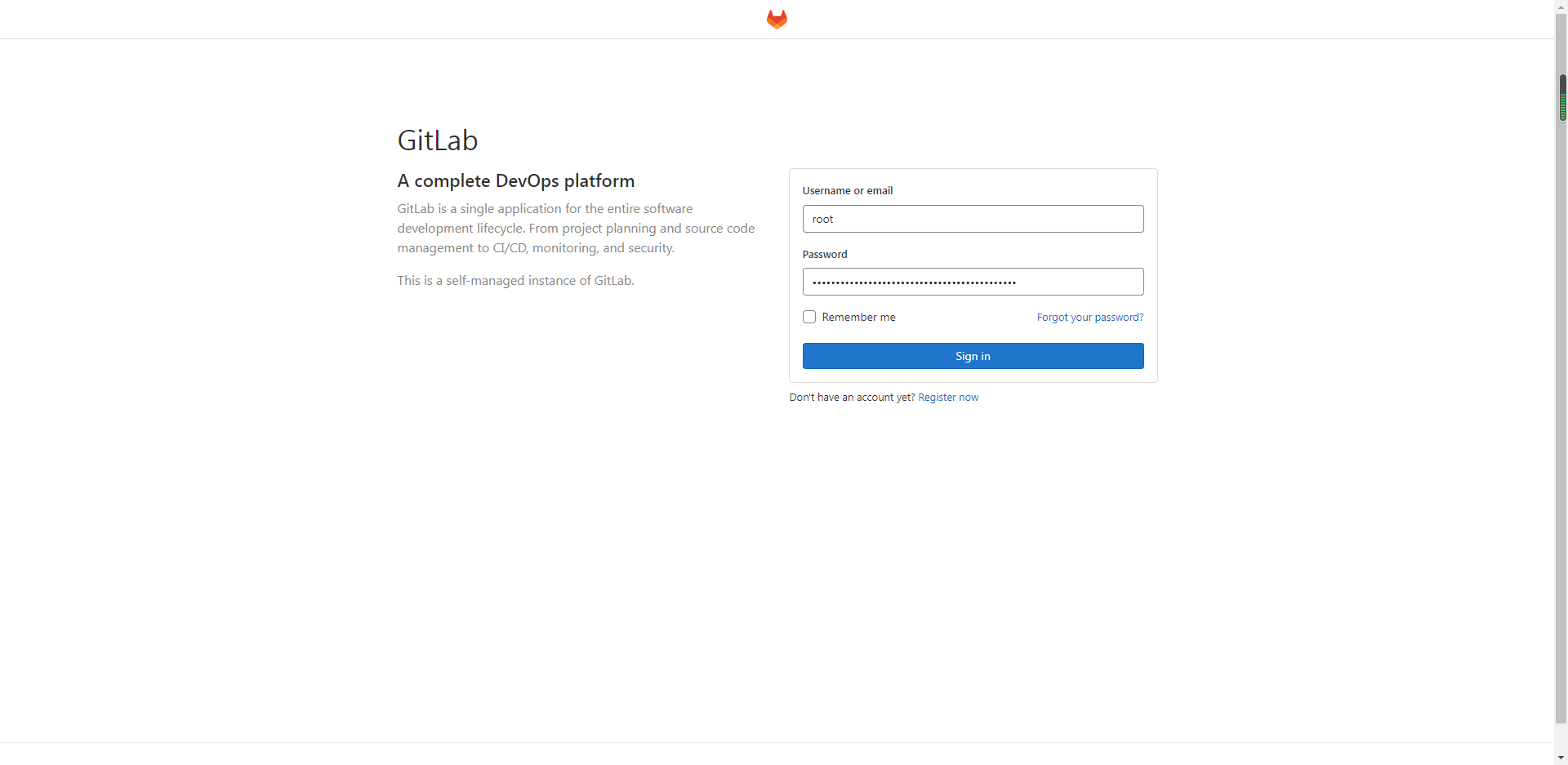Viewport: 1568px width, 765px height.
Task: Click the "A complete DevOps platform" subheading
Action: coord(515,180)
